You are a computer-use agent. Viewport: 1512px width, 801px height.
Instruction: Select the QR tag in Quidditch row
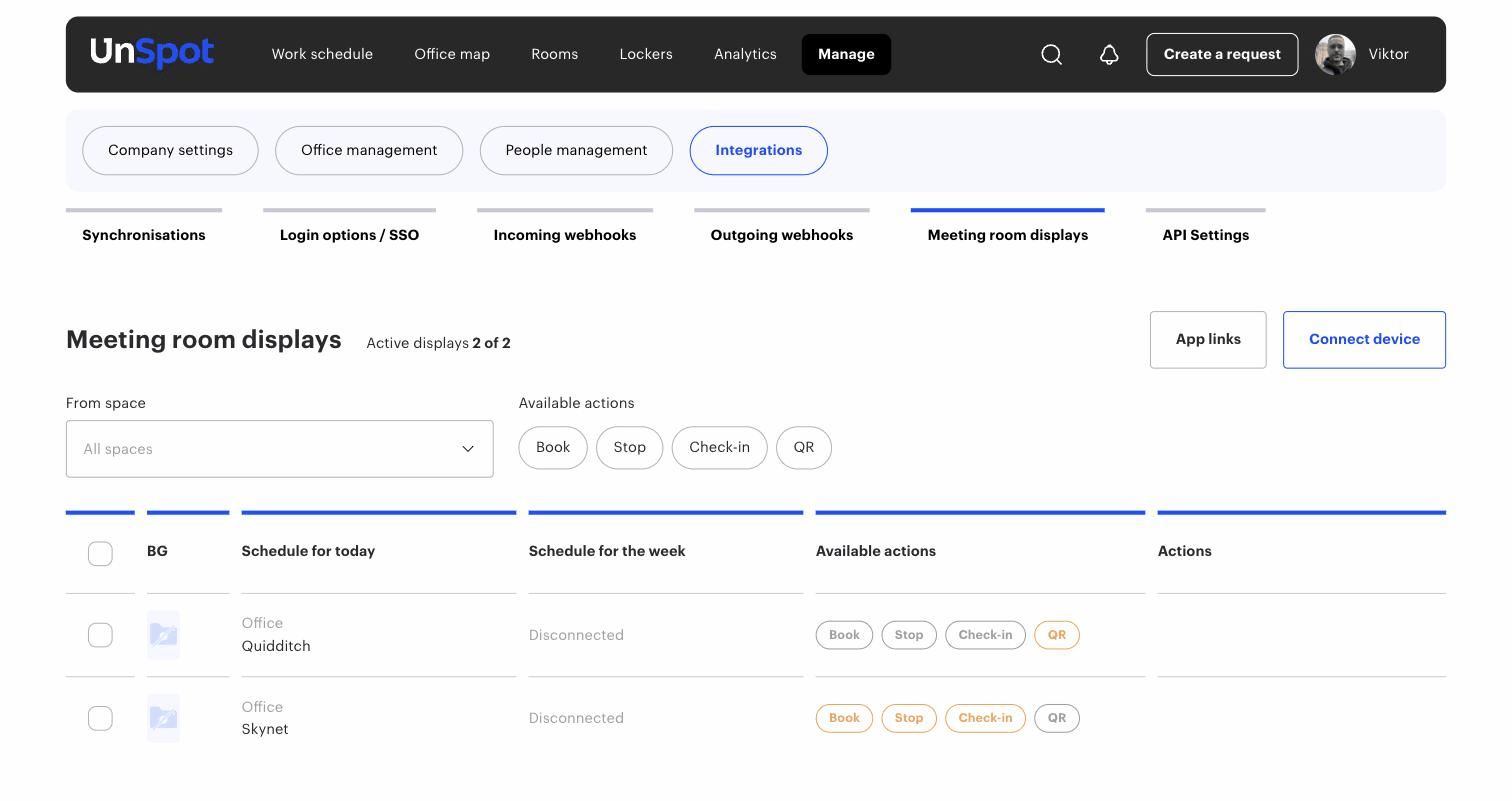pos(1057,635)
